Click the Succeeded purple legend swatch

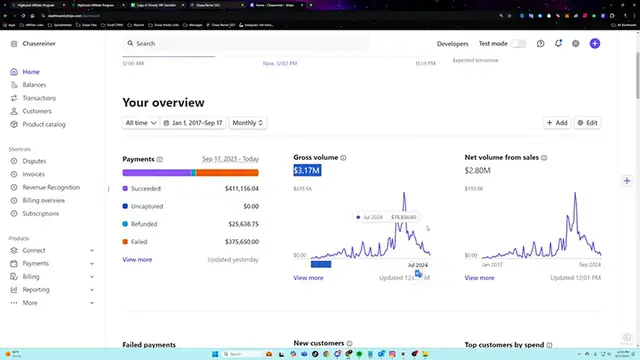(125, 189)
